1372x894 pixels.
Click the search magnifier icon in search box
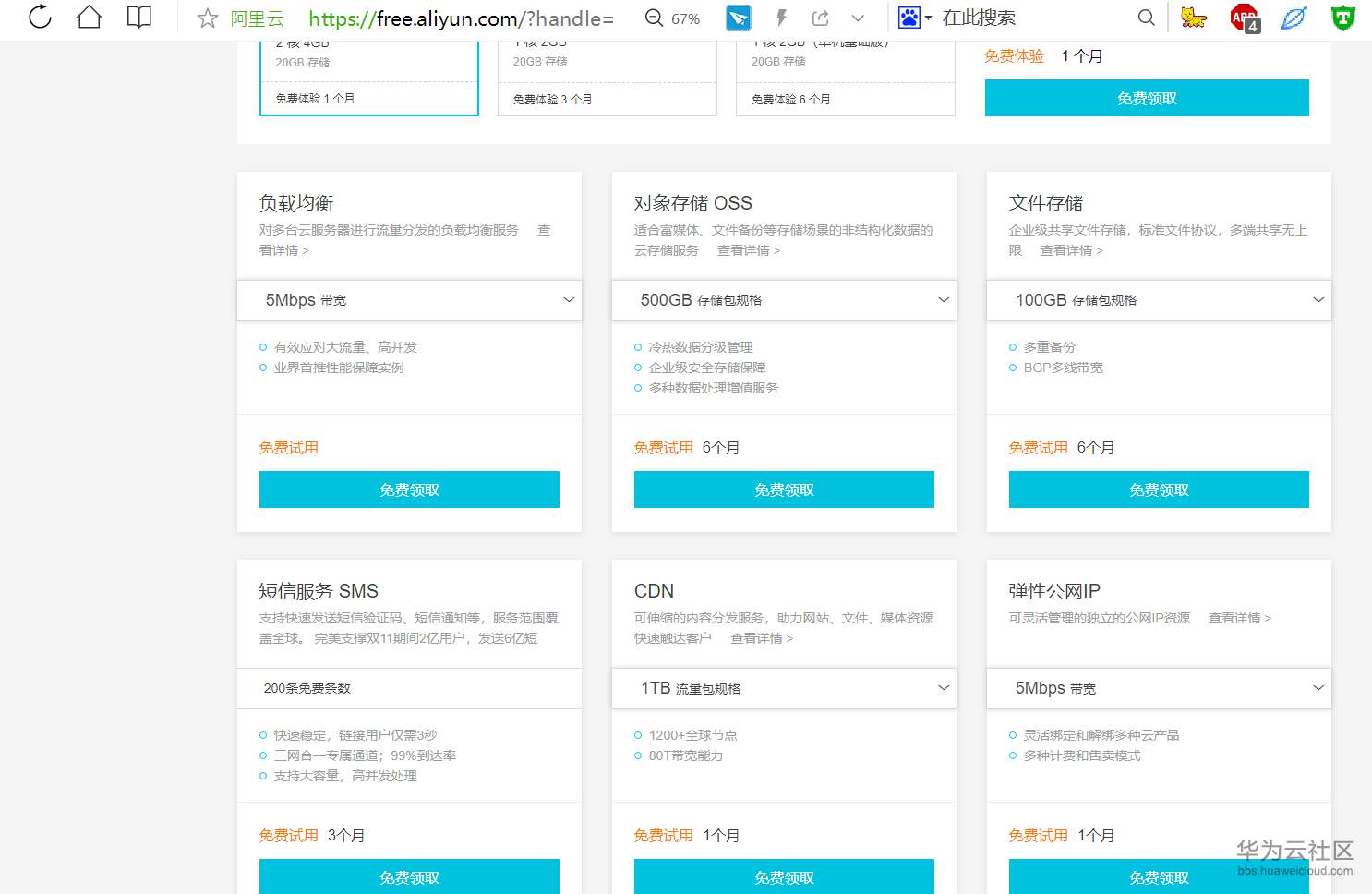point(1146,18)
